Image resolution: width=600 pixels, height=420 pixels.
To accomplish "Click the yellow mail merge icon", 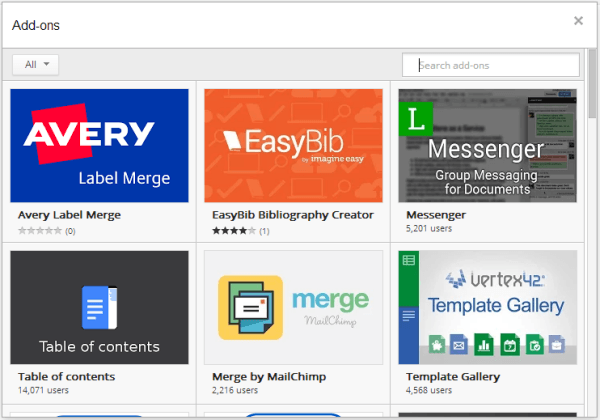I will pos(251,308).
